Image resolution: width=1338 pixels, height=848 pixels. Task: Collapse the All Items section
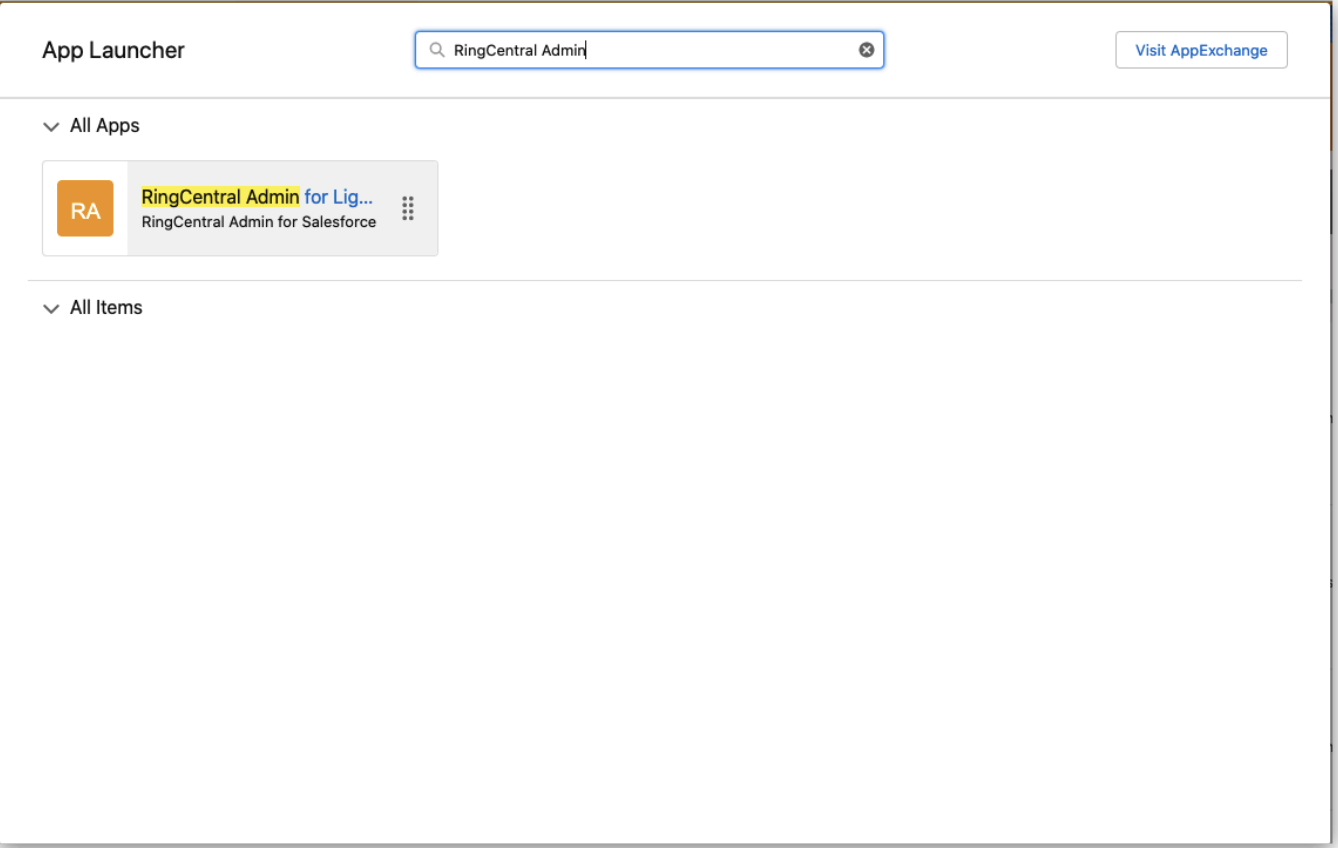[x=51, y=308]
